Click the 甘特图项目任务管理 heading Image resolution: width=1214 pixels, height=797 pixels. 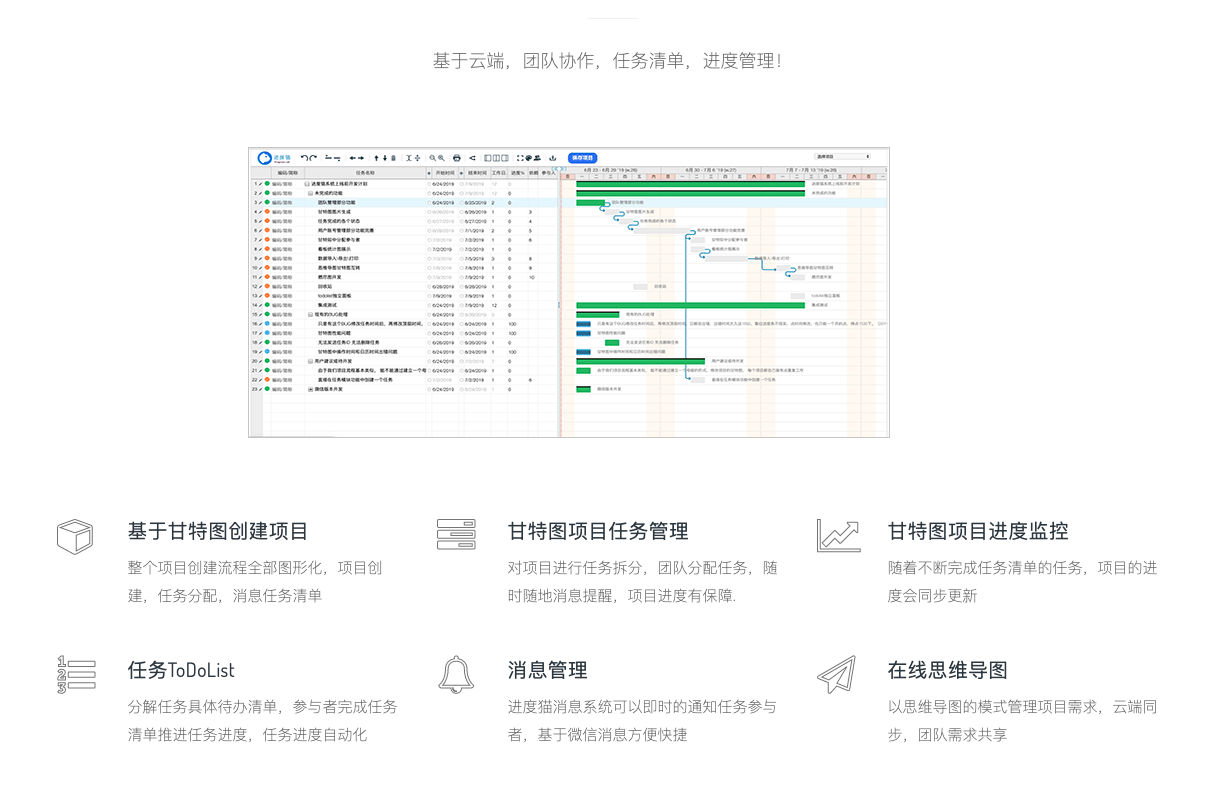pyautogui.click(x=598, y=531)
